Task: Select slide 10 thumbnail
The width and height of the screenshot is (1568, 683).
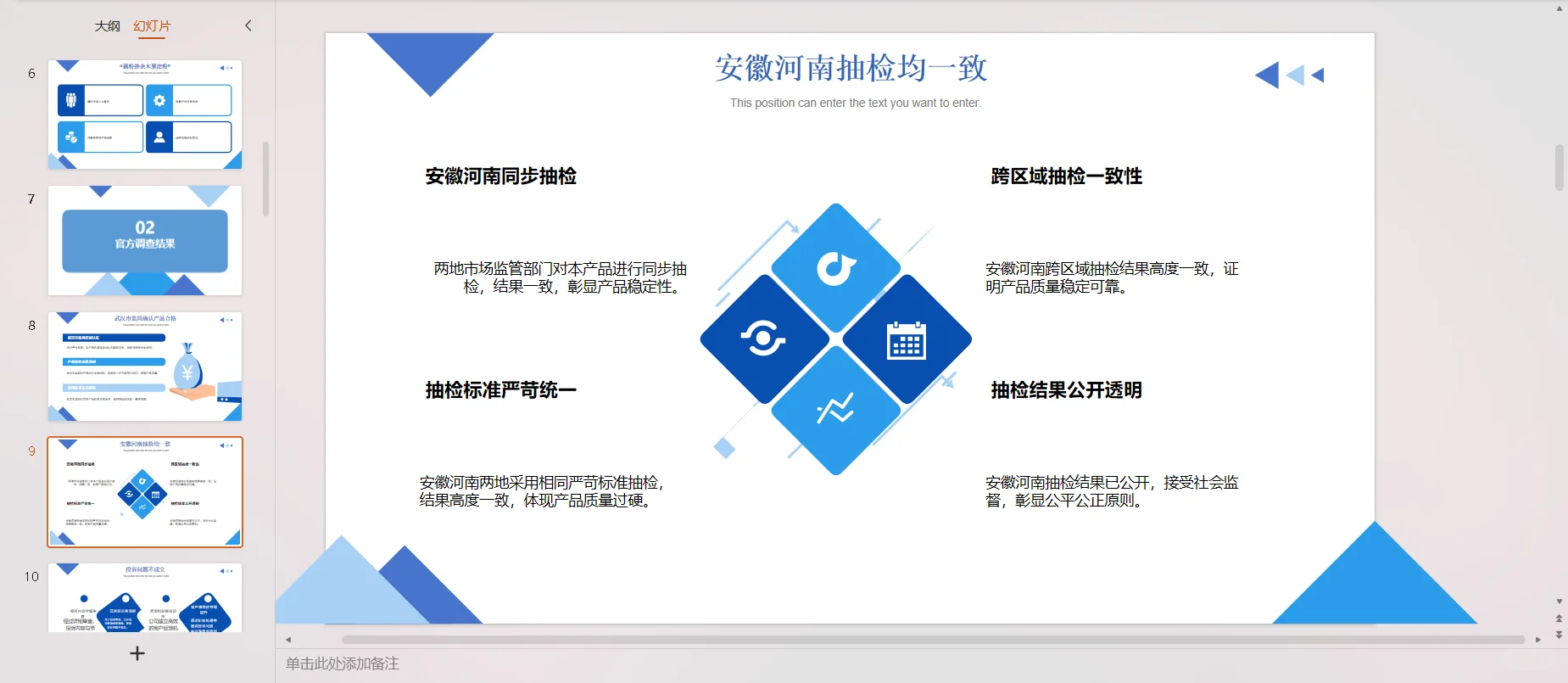Action: click(145, 597)
